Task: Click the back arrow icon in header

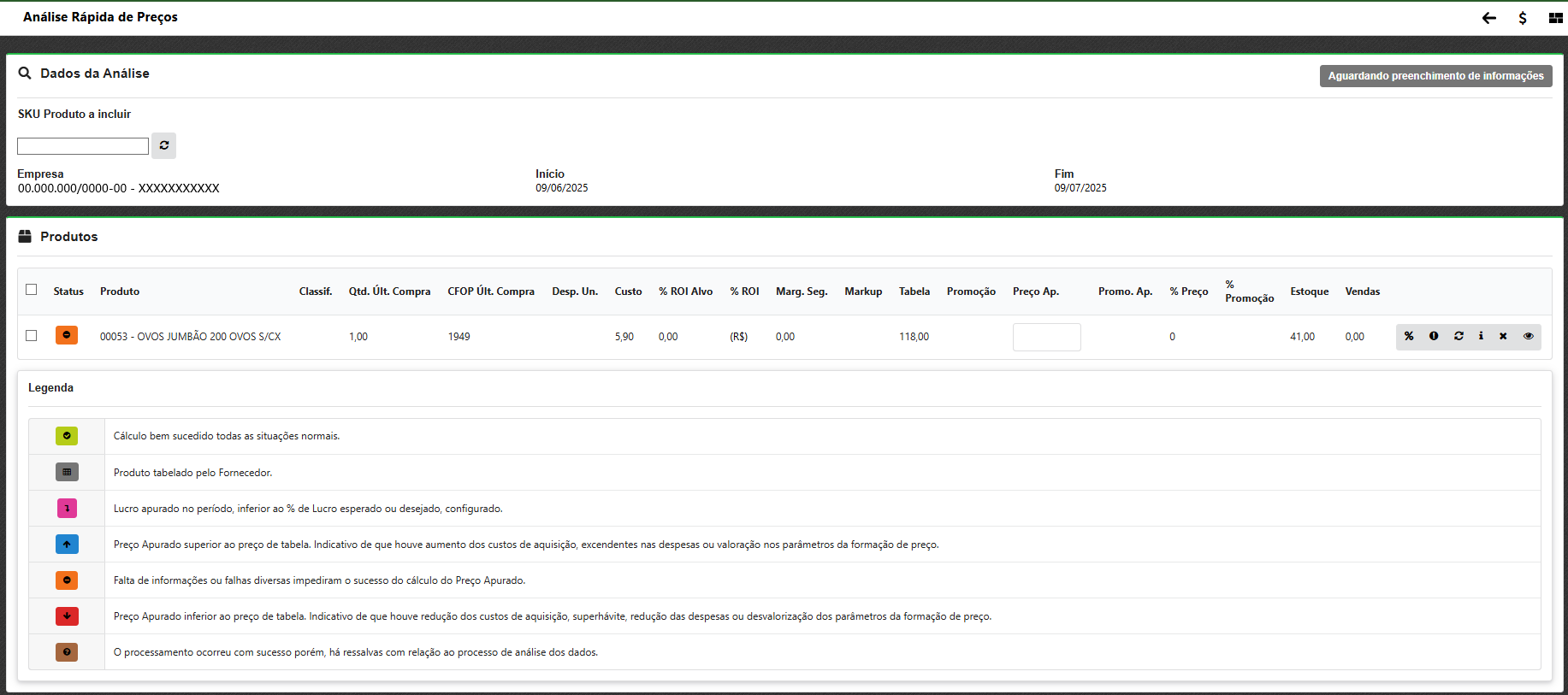Action: pyautogui.click(x=1489, y=18)
